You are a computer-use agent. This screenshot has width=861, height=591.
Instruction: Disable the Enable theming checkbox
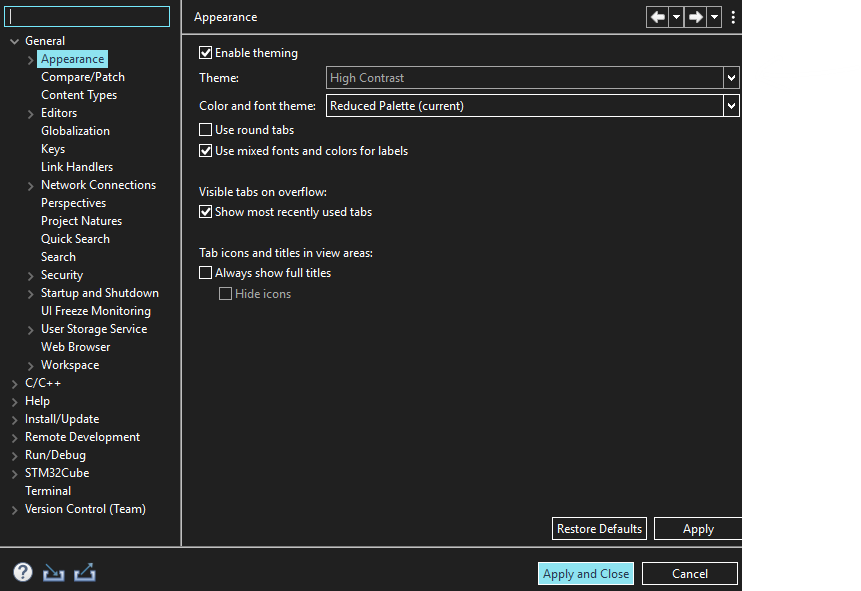coord(205,52)
